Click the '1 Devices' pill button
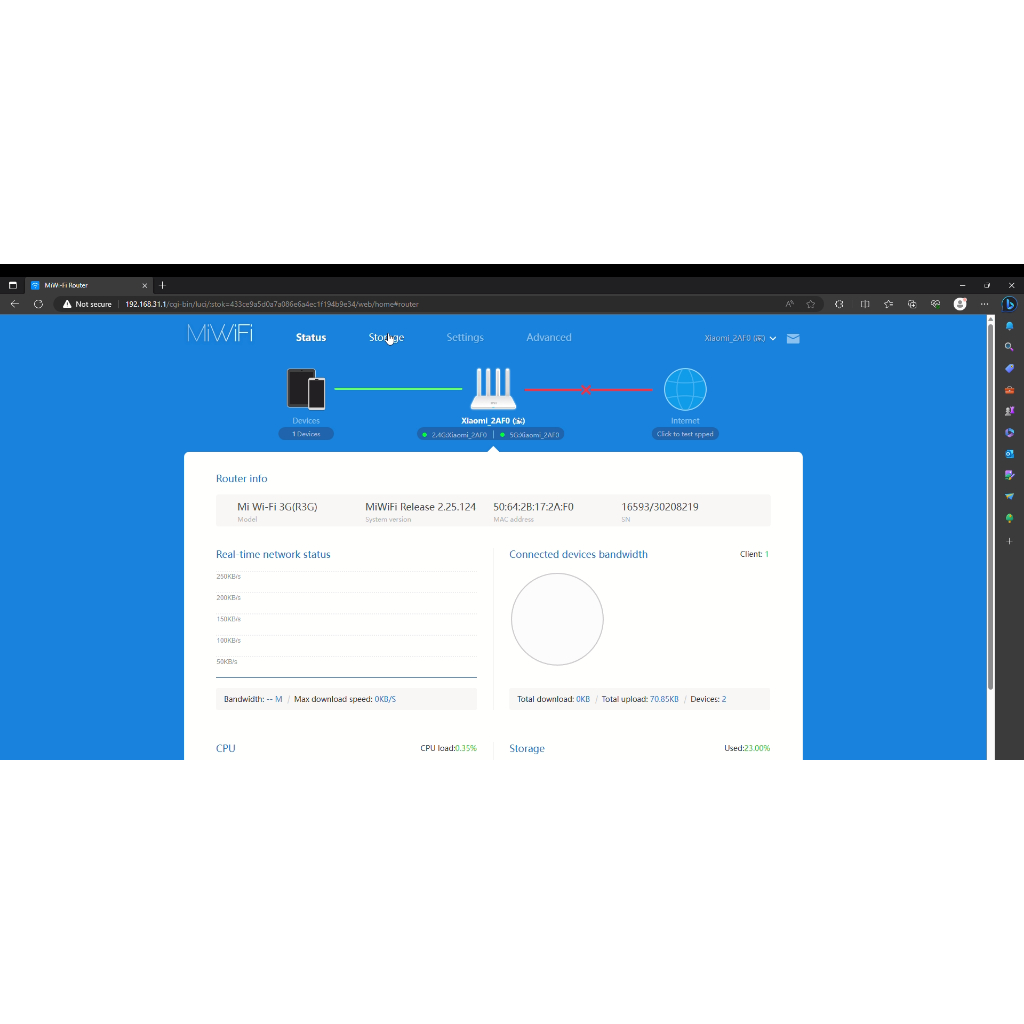Viewport: 1024px width, 1024px height. (x=306, y=434)
